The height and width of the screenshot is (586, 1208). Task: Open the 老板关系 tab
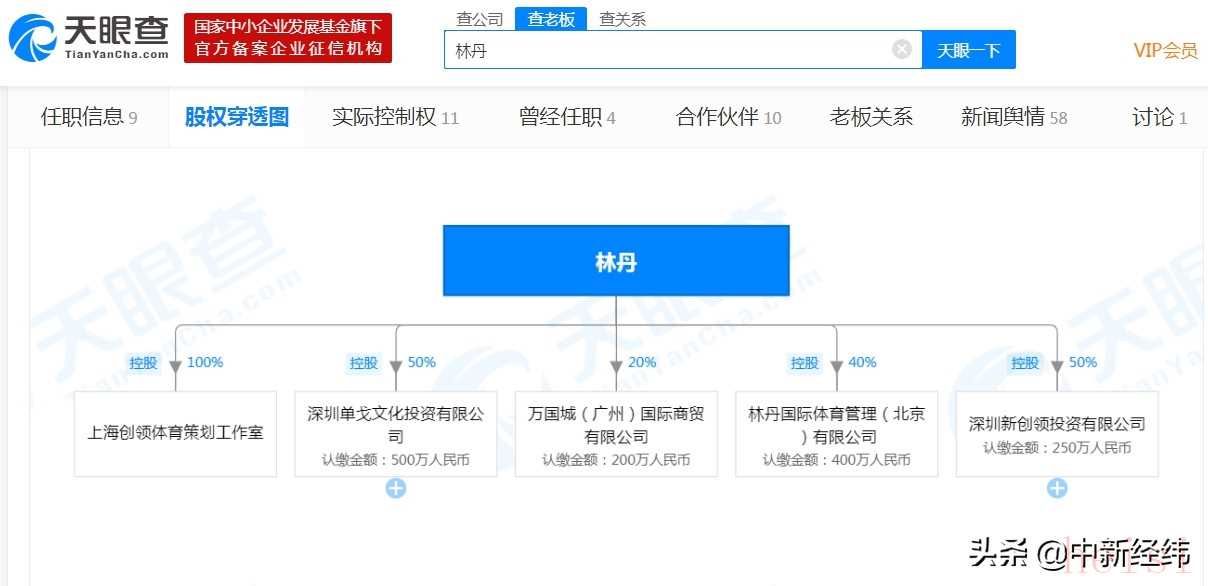point(871,117)
